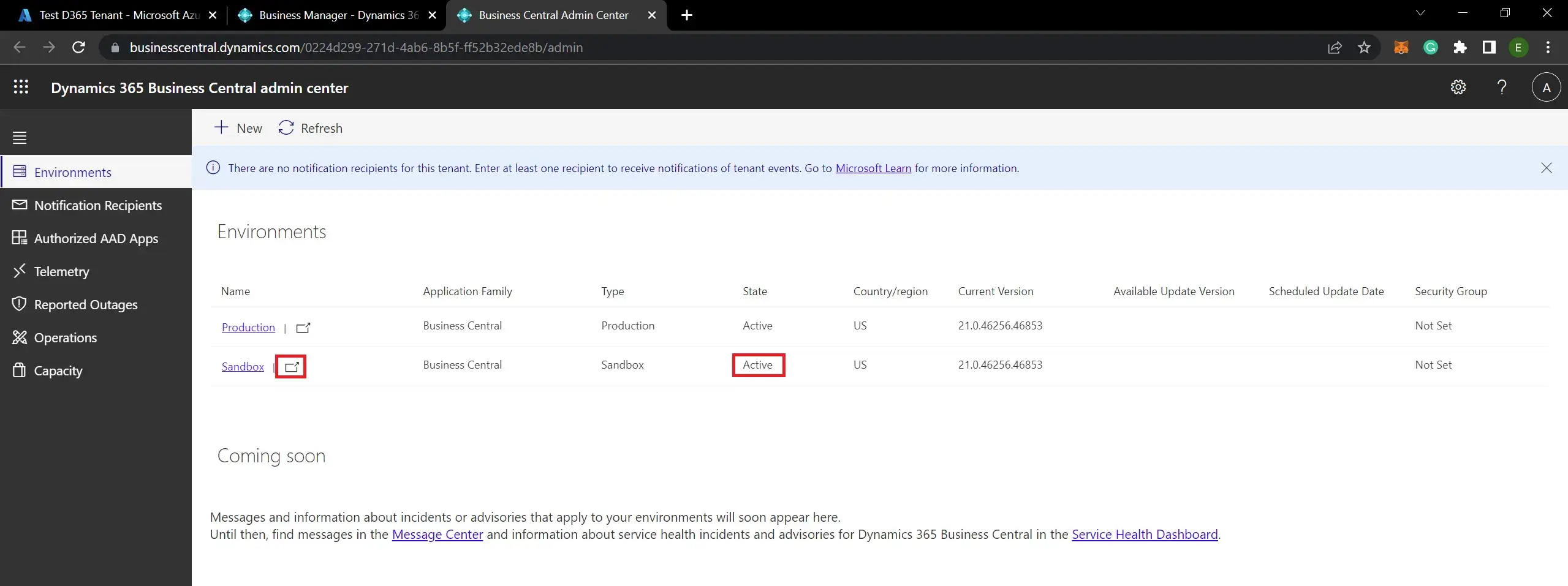Toggle the browser side panel icon
1568x586 pixels.
pos(1489,47)
